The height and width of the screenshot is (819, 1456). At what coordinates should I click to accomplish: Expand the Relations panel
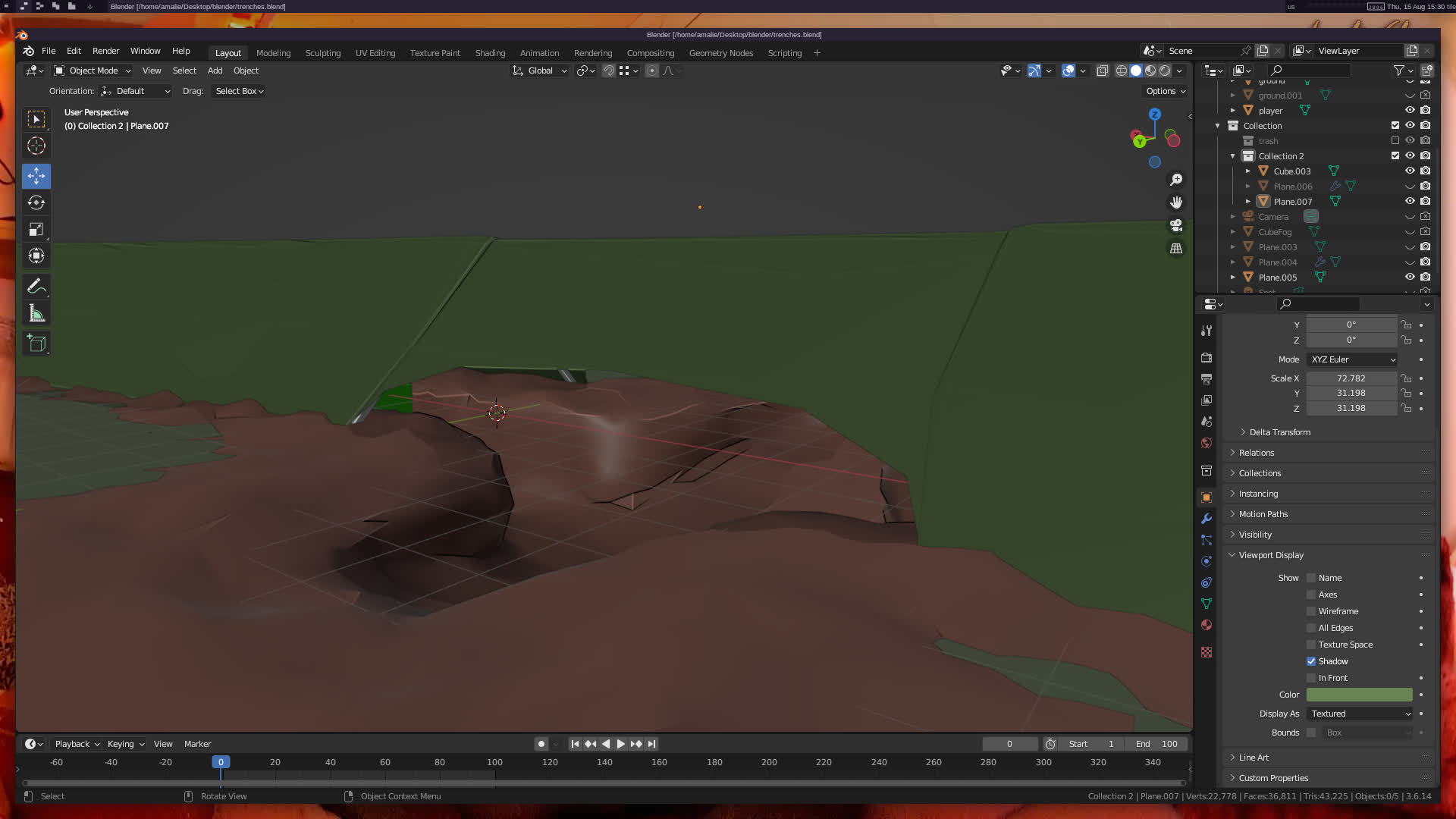point(1257,453)
